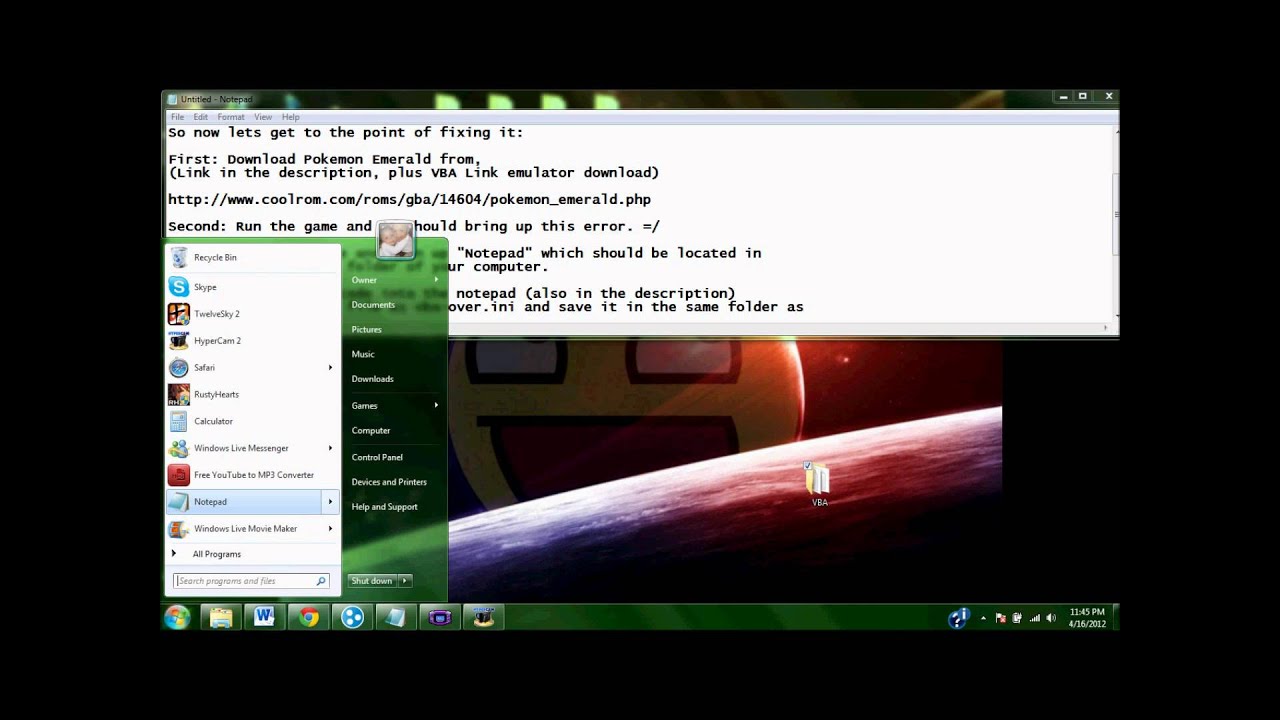Open the volume speaker tray icon
The image size is (1280, 720).
tap(1050, 618)
